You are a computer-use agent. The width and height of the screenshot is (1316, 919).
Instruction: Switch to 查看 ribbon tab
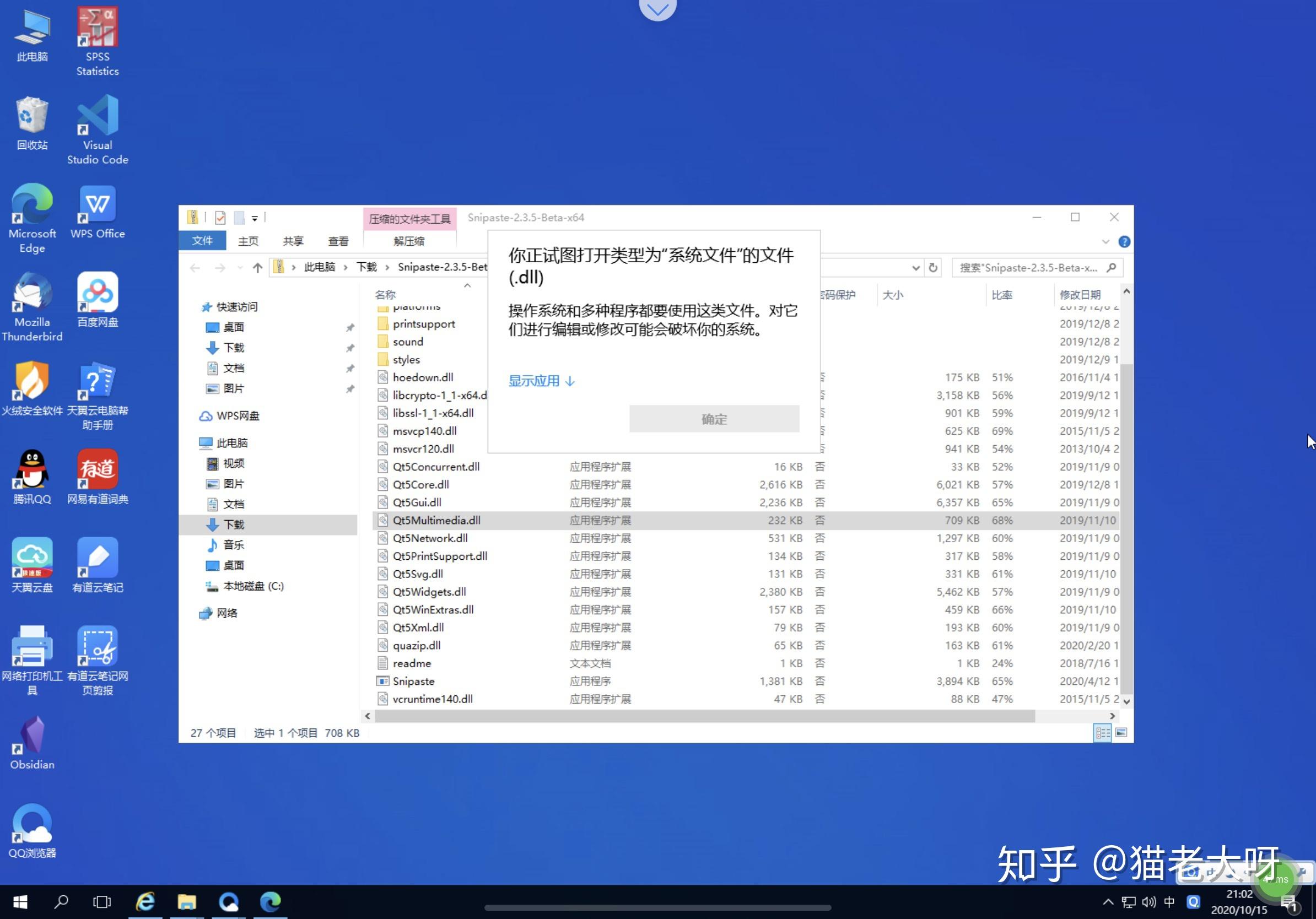pyautogui.click(x=338, y=241)
